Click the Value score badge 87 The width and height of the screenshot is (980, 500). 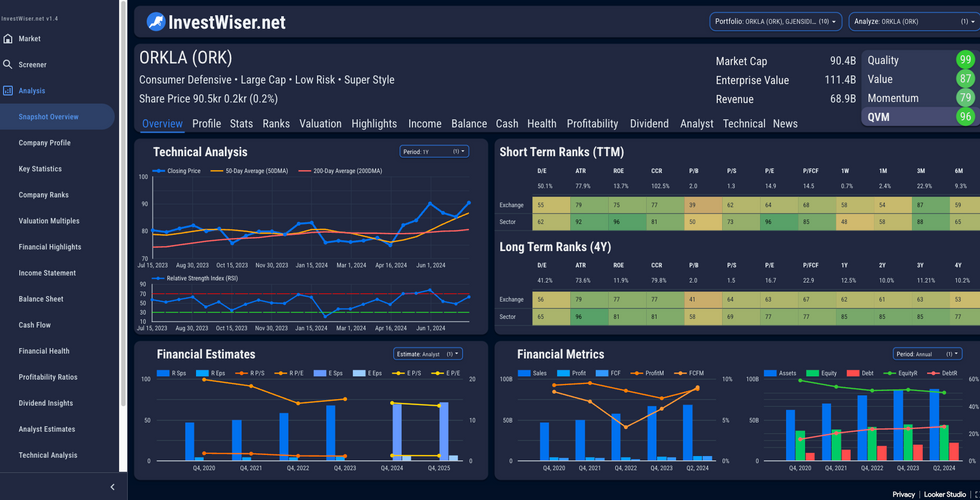(x=966, y=79)
